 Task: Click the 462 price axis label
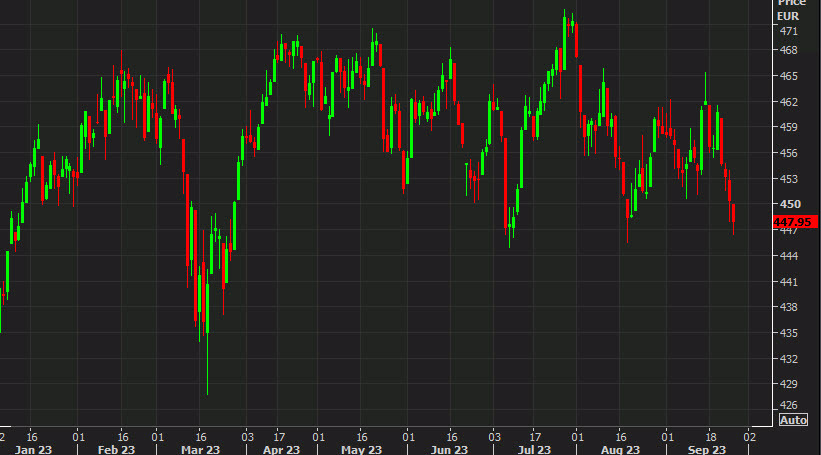pos(789,102)
